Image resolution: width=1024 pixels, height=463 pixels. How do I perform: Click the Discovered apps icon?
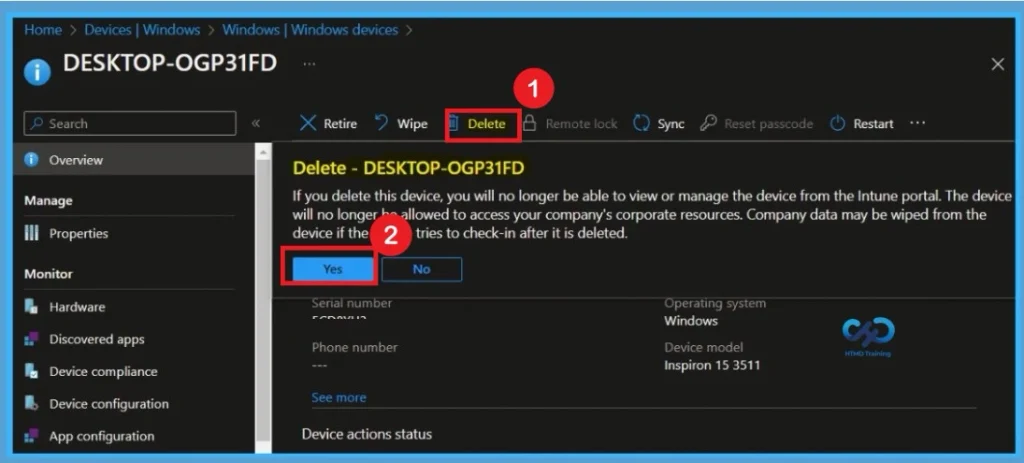click(x=31, y=339)
